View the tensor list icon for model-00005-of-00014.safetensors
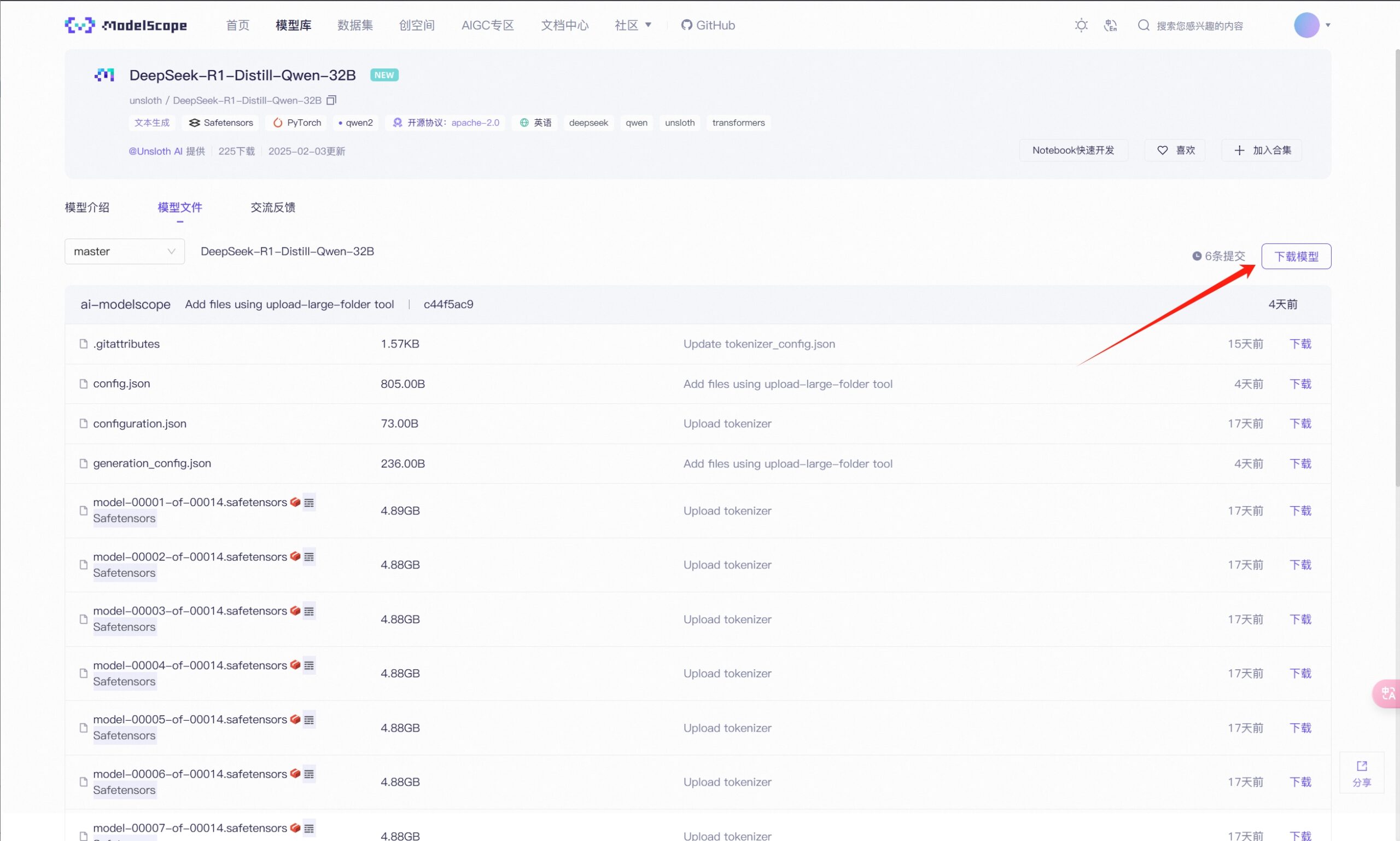 [308, 720]
